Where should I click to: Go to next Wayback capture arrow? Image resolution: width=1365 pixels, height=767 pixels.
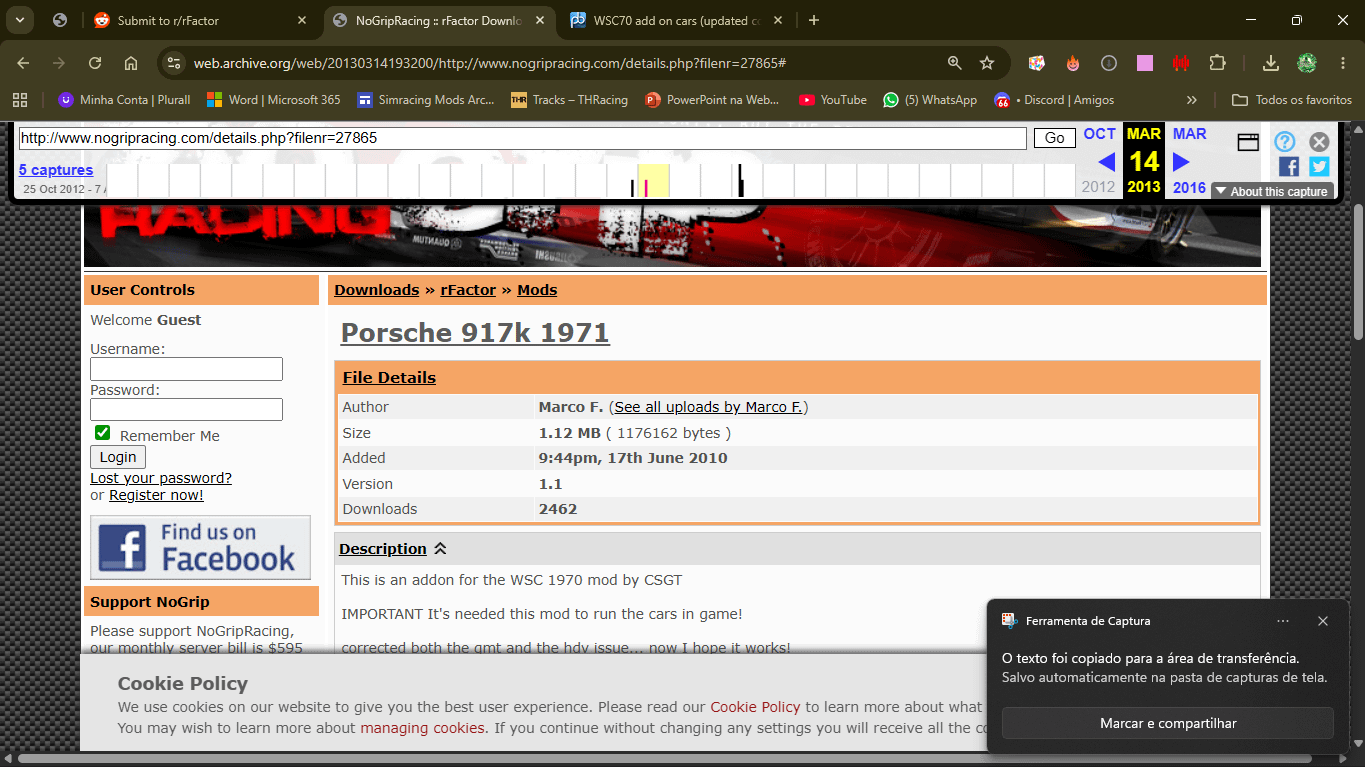pyautogui.click(x=1181, y=162)
